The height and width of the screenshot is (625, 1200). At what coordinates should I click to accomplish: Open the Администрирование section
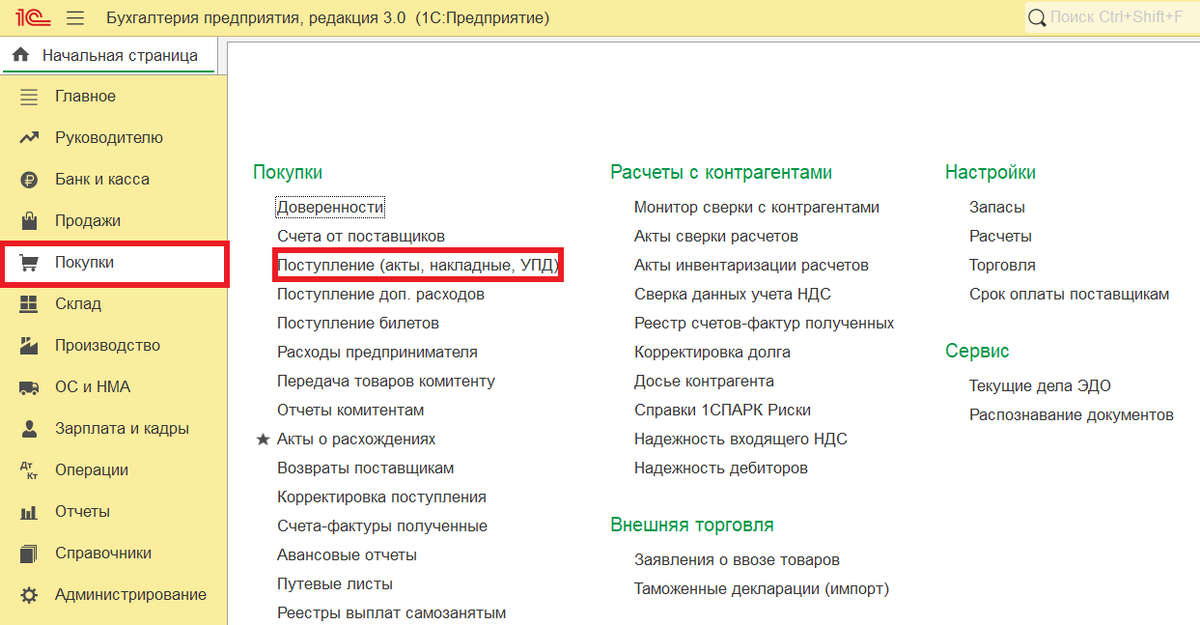131,595
